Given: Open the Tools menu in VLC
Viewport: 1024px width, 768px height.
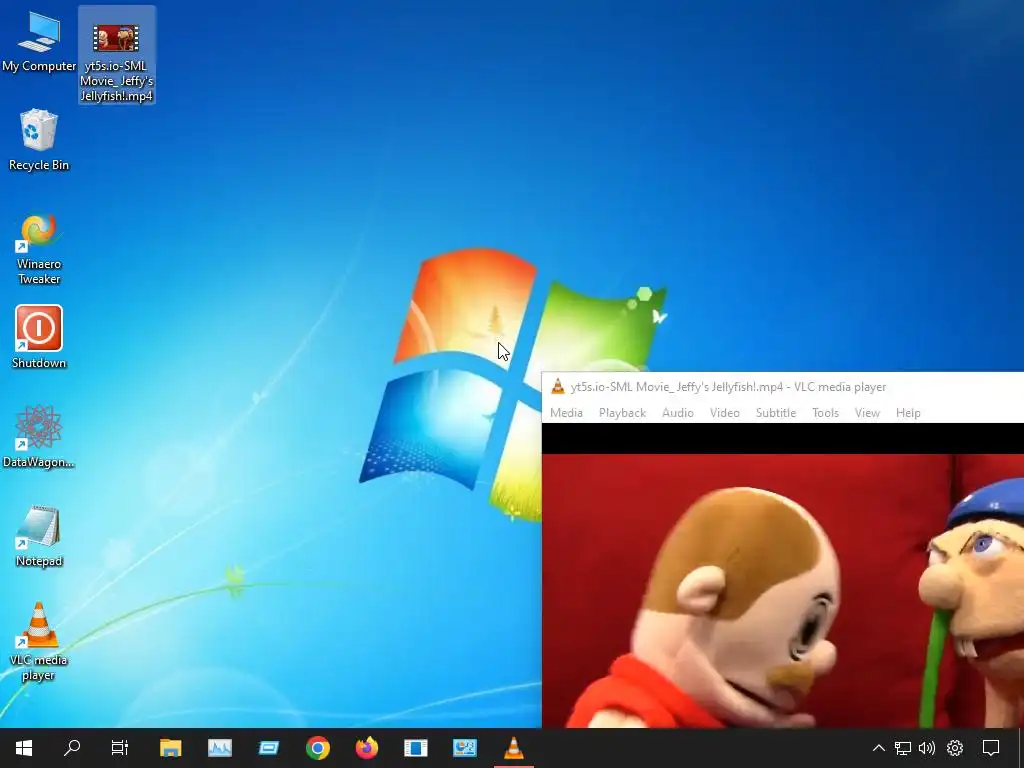Looking at the screenshot, I should click(825, 413).
